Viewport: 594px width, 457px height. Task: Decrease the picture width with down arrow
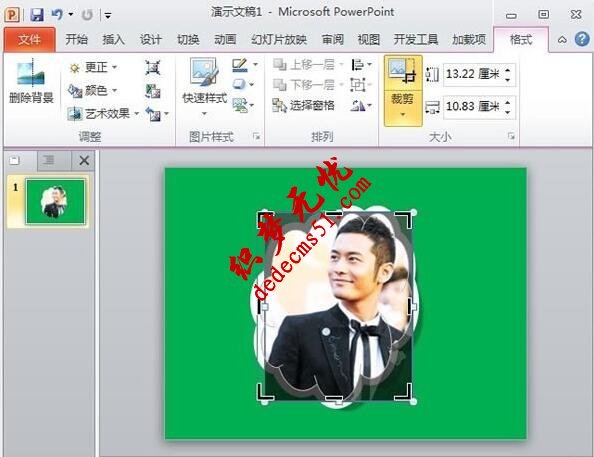point(508,112)
